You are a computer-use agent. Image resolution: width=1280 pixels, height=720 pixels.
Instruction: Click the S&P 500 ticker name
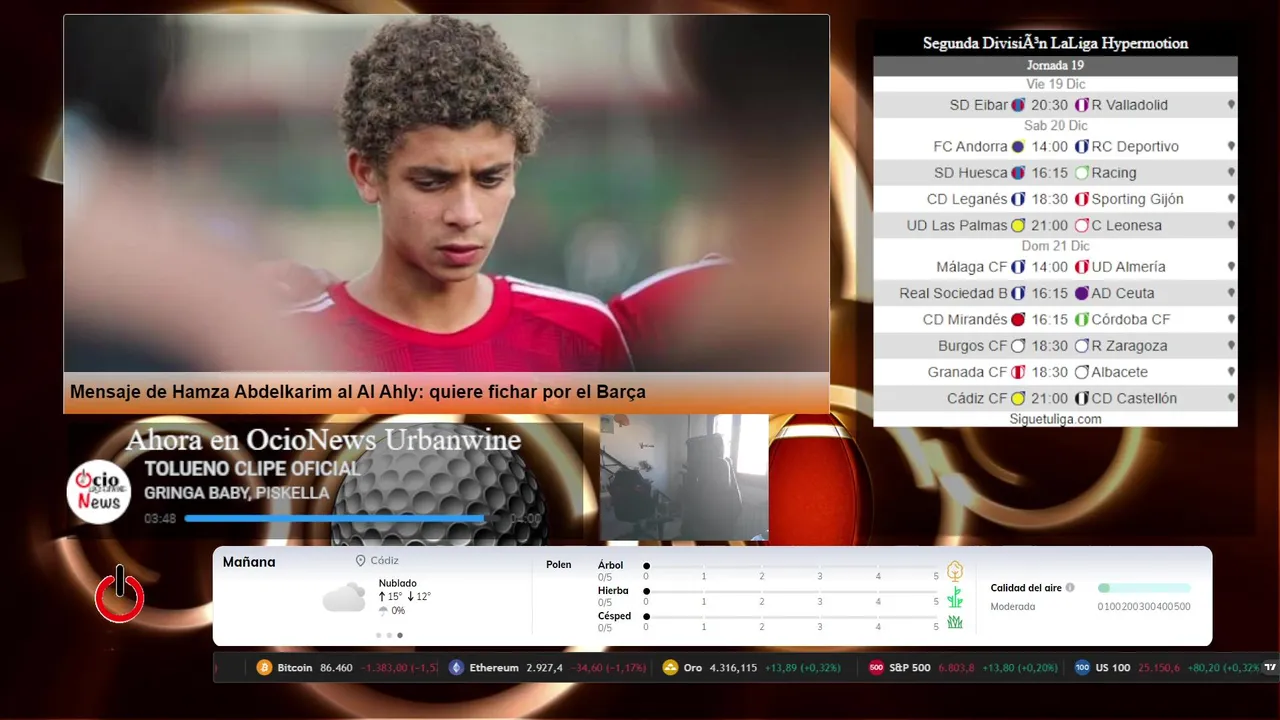pos(910,667)
